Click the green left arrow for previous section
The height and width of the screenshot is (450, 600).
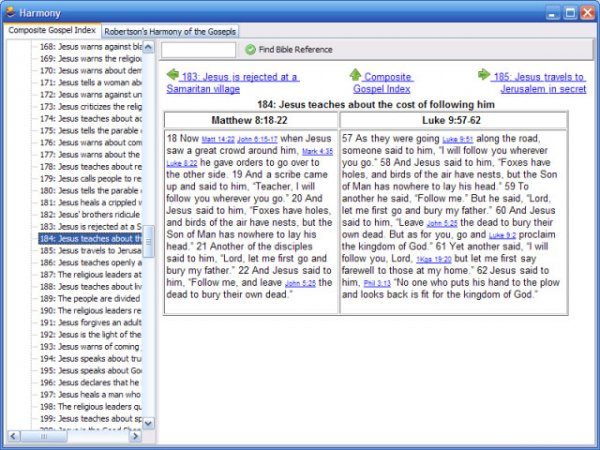pos(173,75)
